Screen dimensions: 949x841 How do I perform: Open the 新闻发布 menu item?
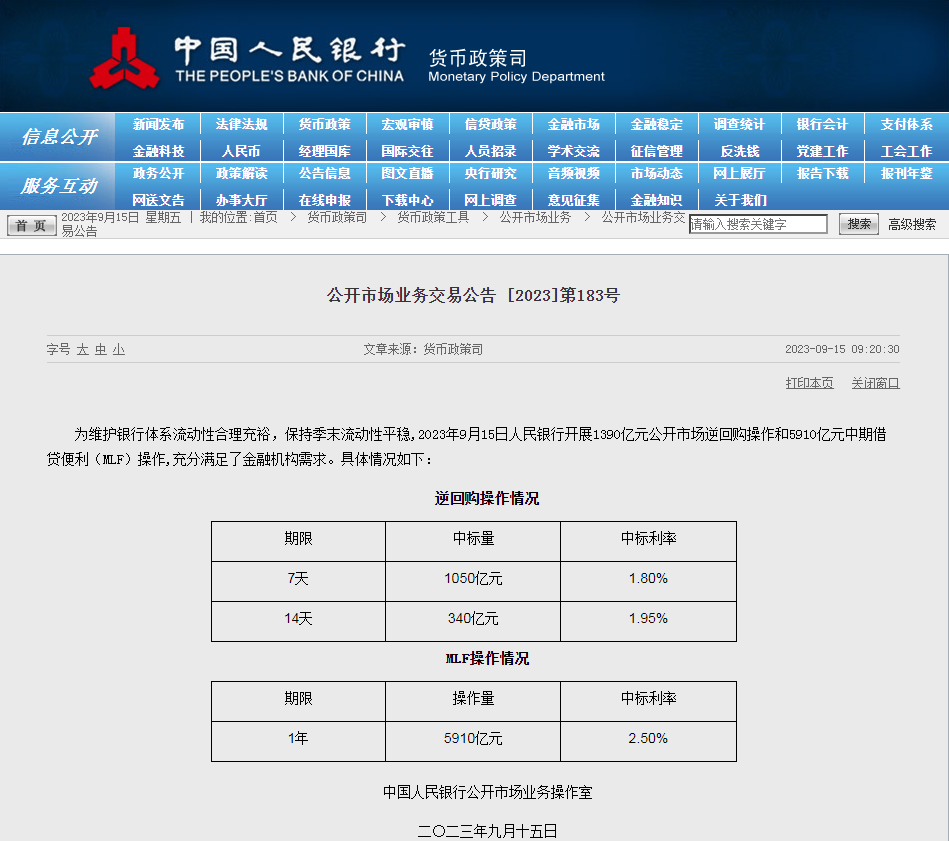click(158, 125)
